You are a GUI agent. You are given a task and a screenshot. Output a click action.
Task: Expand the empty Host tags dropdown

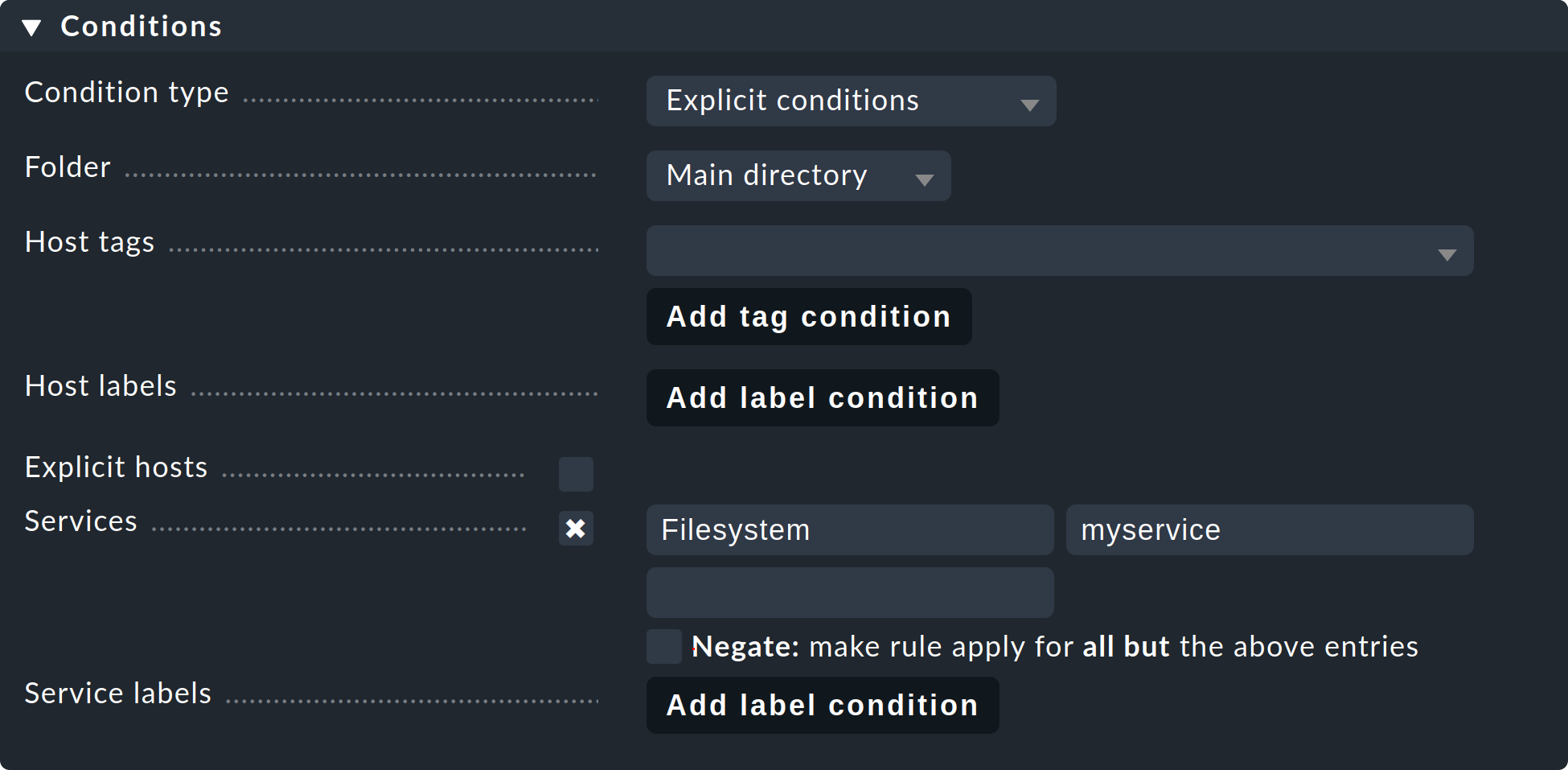[x=1059, y=251]
